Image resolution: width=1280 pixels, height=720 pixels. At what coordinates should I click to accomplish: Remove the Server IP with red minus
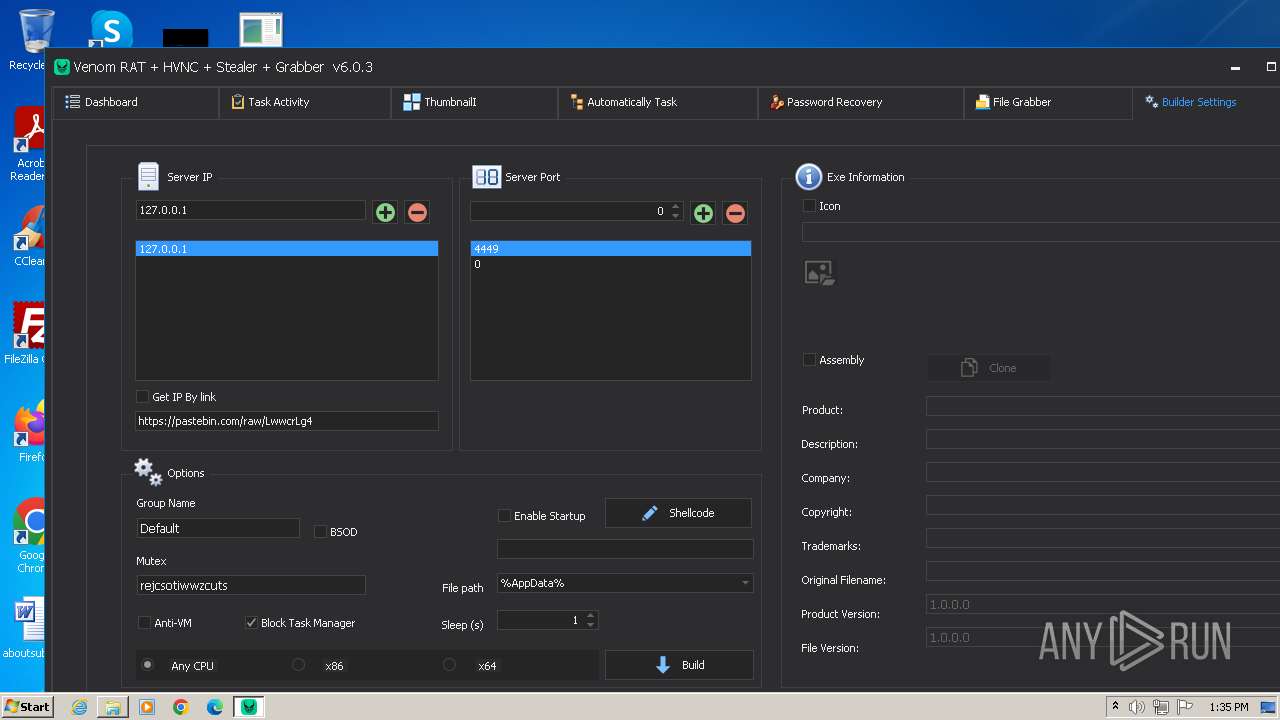click(417, 212)
